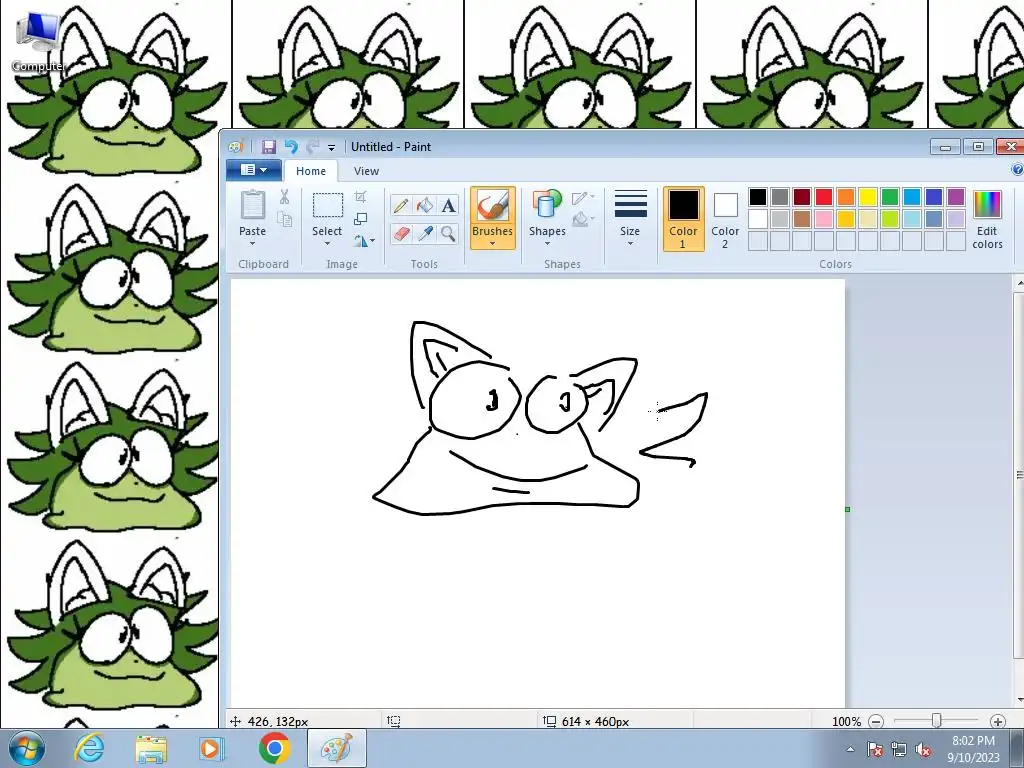Pick the pink color swatch
Image resolution: width=1024 pixels, height=768 pixels.
point(824,219)
